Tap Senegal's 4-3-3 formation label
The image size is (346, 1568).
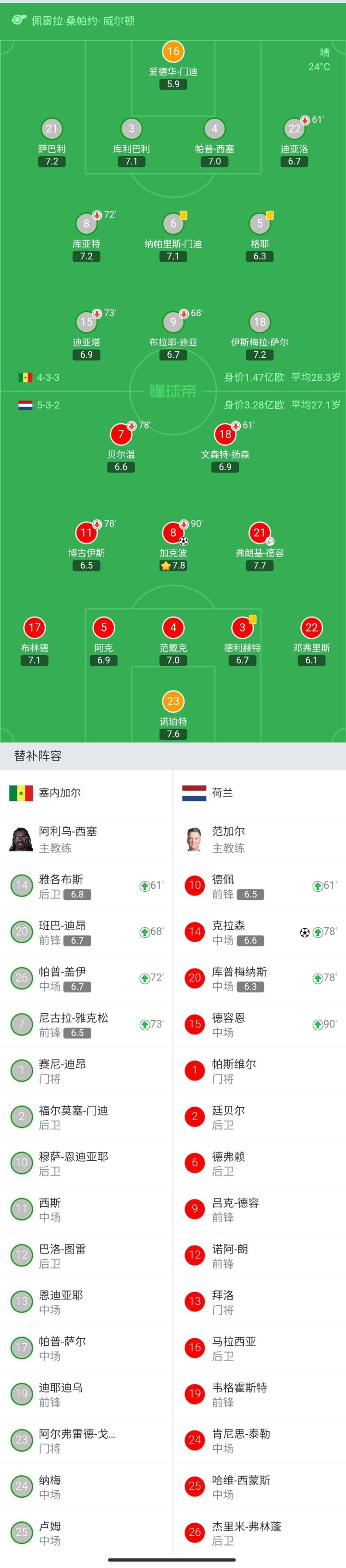click(48, 378)
